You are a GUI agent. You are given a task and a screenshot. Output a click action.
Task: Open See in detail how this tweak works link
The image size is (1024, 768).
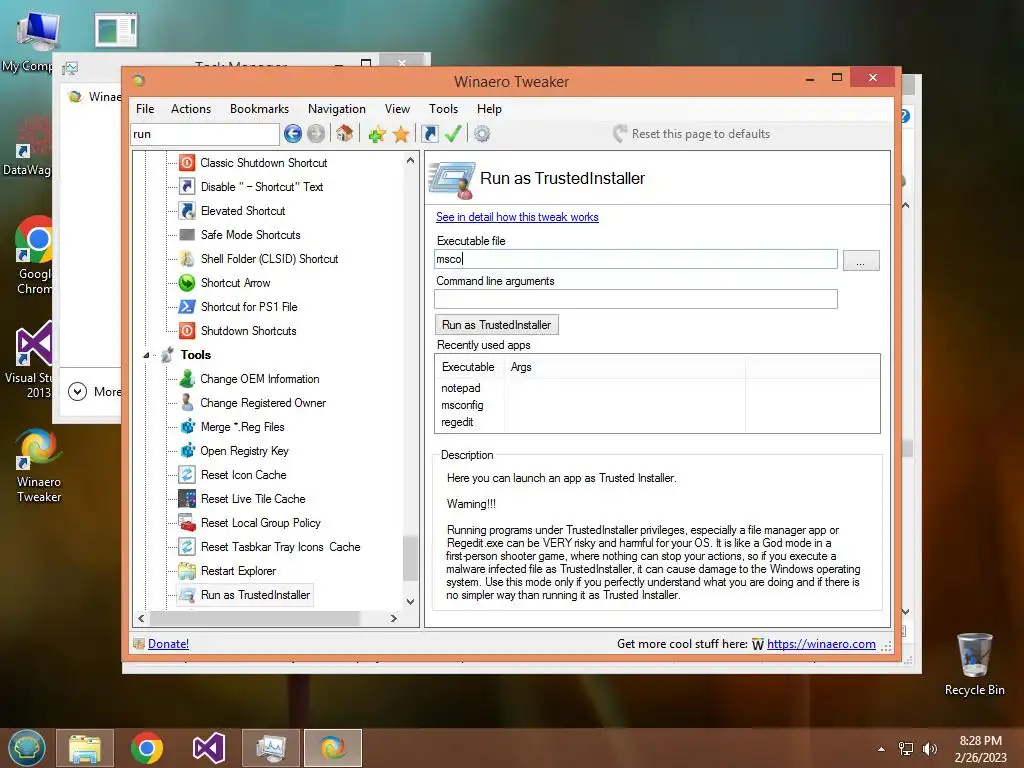pos(517,217)
